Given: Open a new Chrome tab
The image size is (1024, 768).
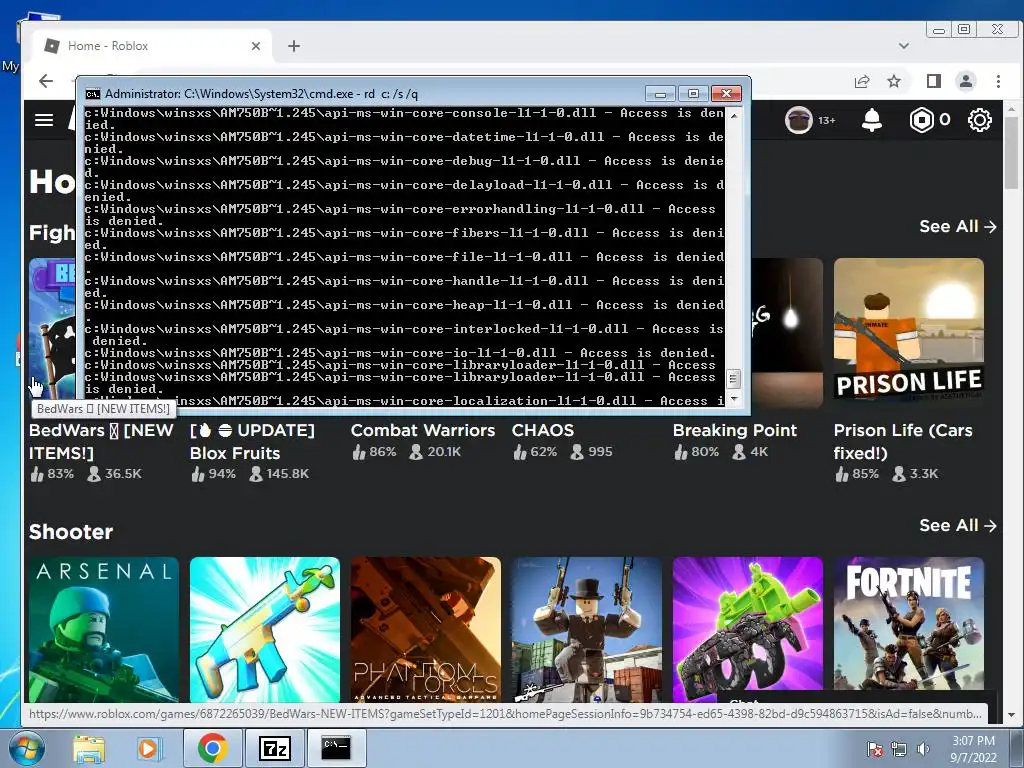Looking at the screenshot, I should pyautogui.click(x=294, y=46).
